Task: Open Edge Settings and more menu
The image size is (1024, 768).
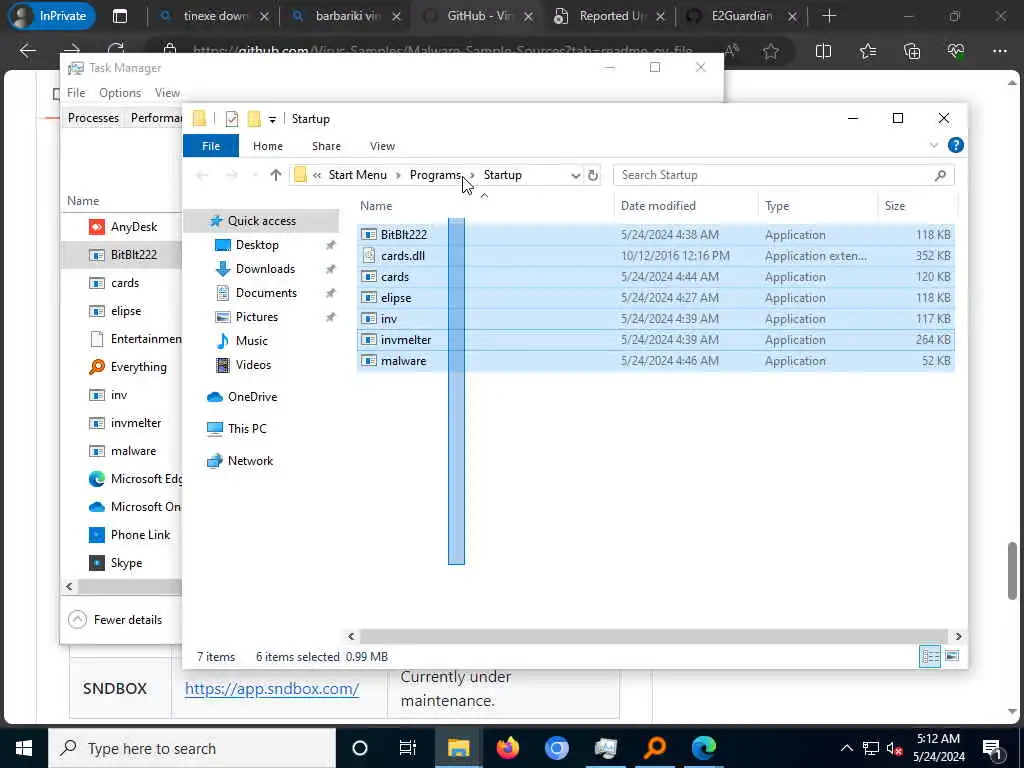Action: [x=999, y=51]
